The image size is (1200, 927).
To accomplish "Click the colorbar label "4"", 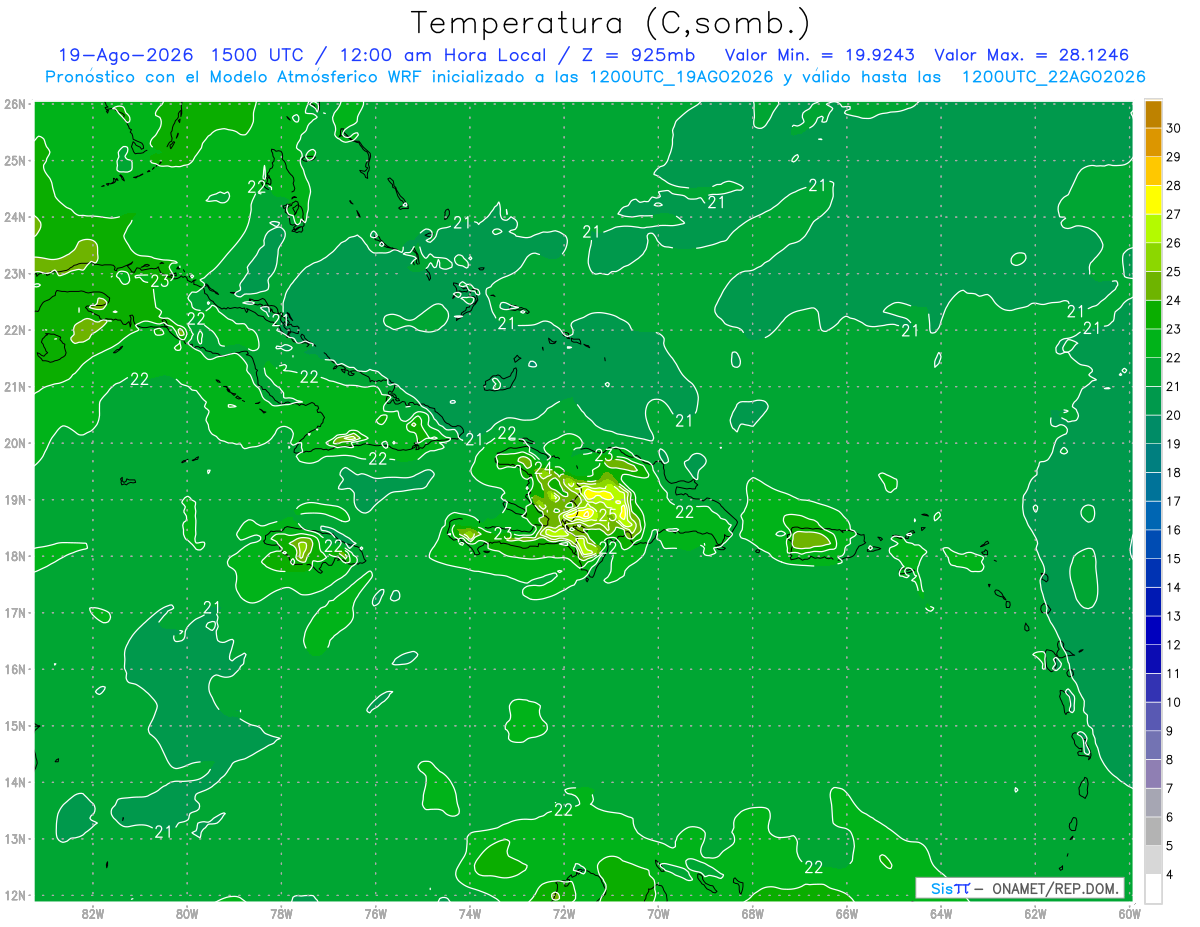I will [x=1170, y=875].
